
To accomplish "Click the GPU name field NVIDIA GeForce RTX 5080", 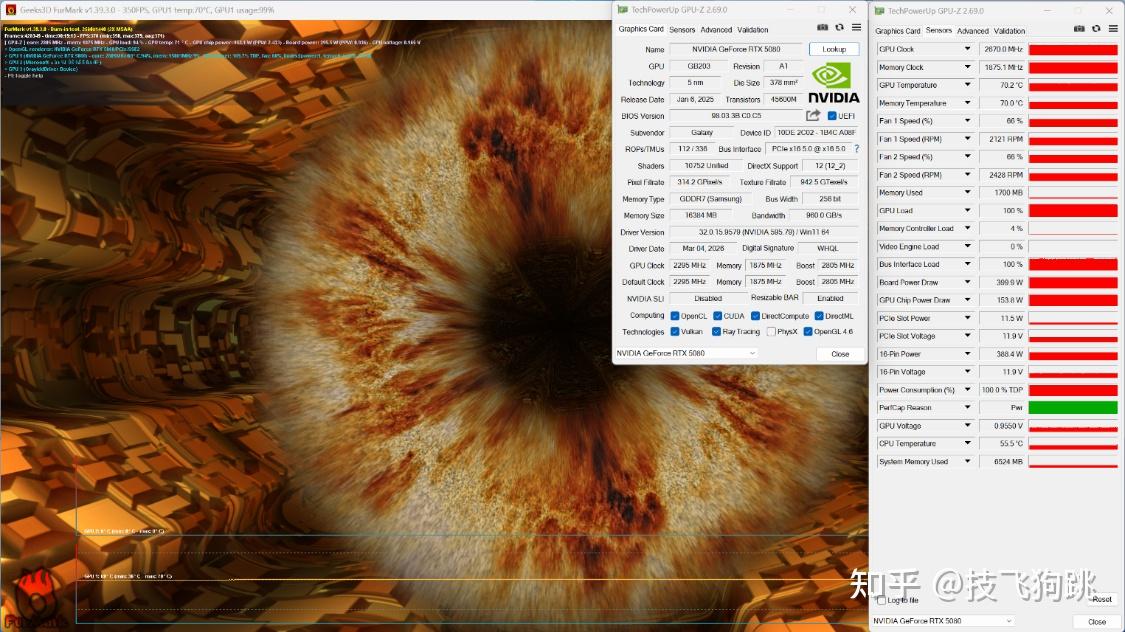I will click(x=736, y=49).
